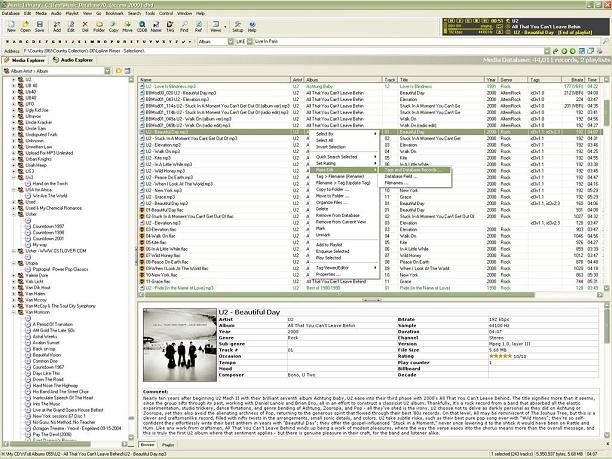Click the Name toolbar icon
This screenshot has height=459, width=612.
(x=156, y=25)
